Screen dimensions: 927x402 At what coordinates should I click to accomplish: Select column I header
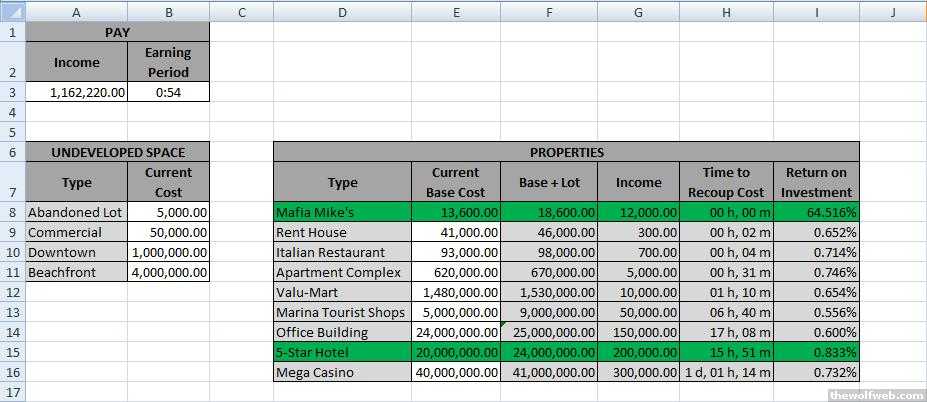coord(816,11)
